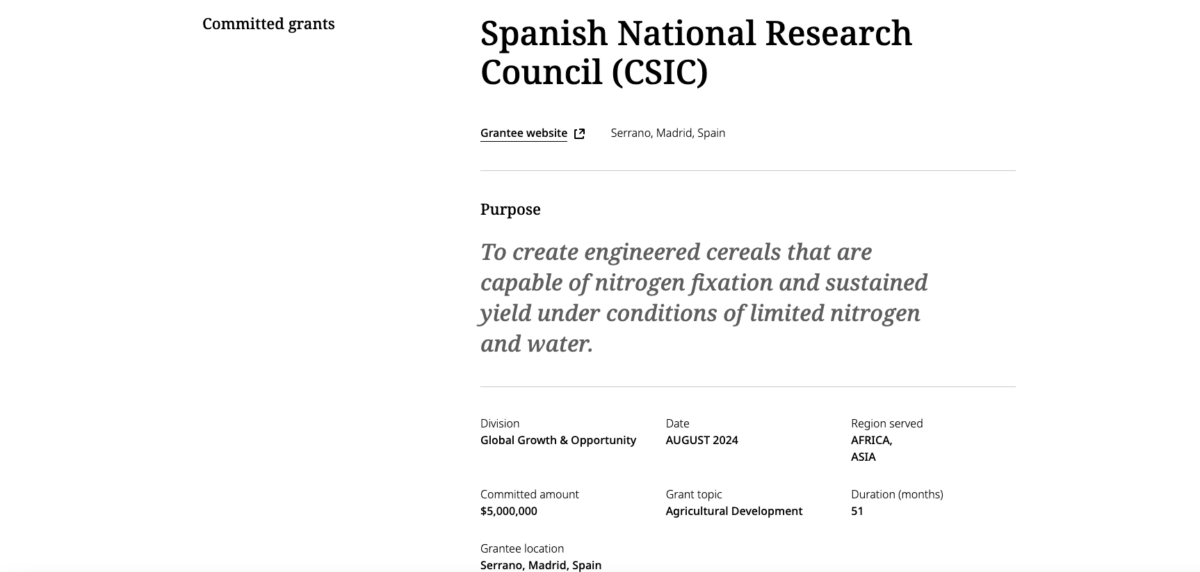Click the $5,000,000 amount value
The width and height of the screenshot is (1200, 572).
(x=509, y=511)
